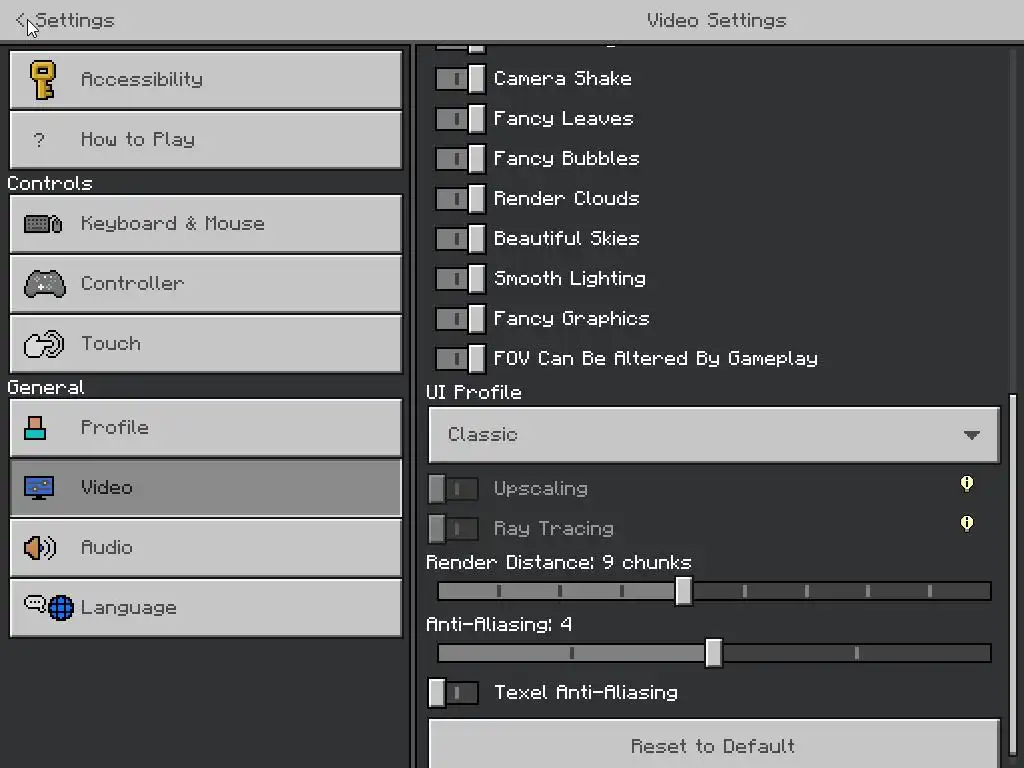Toggle the Camera Shake switch

460,79
